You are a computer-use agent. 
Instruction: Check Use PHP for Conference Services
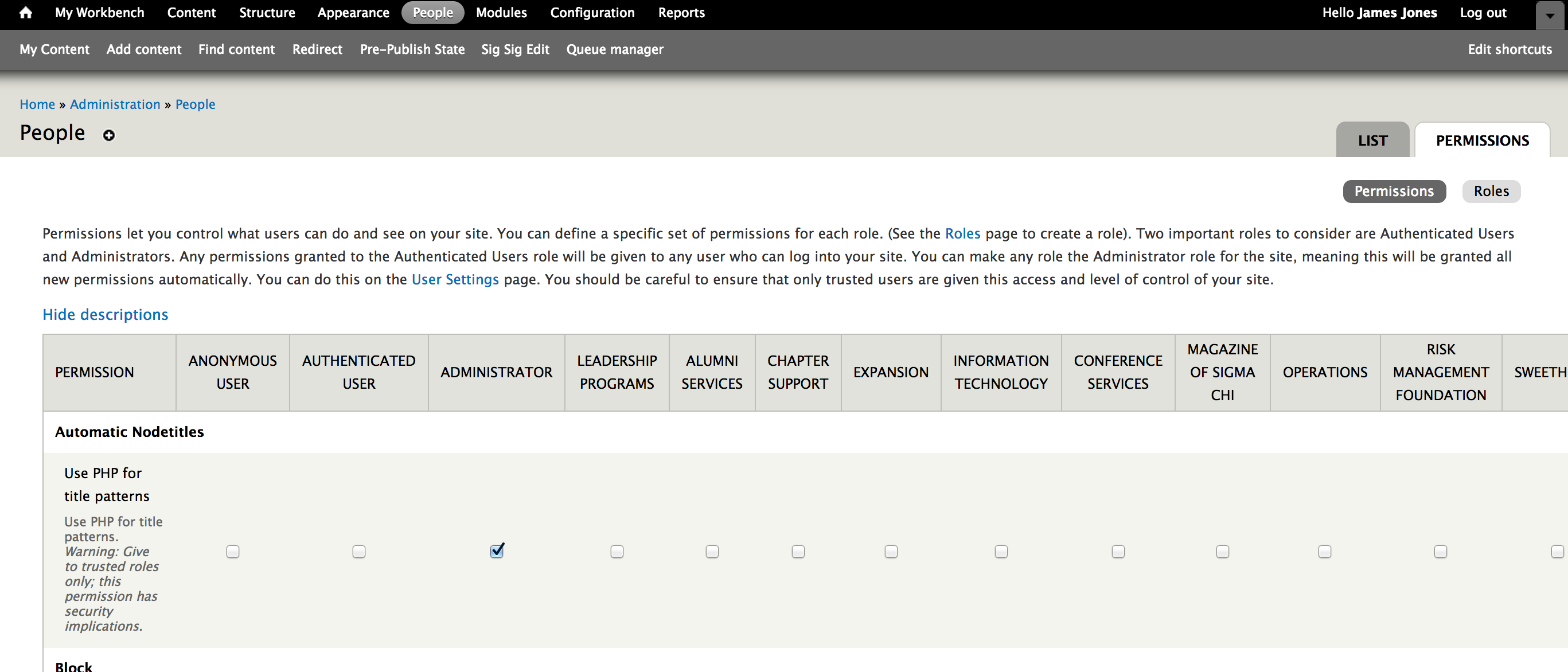(1118, 552)
